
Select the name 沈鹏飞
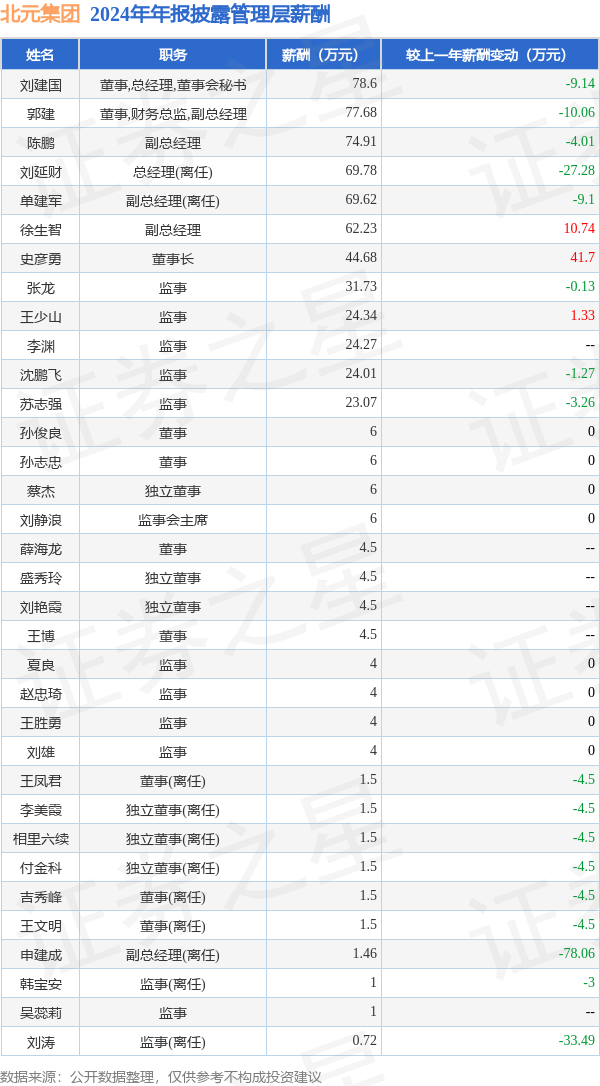click(40, 375)
